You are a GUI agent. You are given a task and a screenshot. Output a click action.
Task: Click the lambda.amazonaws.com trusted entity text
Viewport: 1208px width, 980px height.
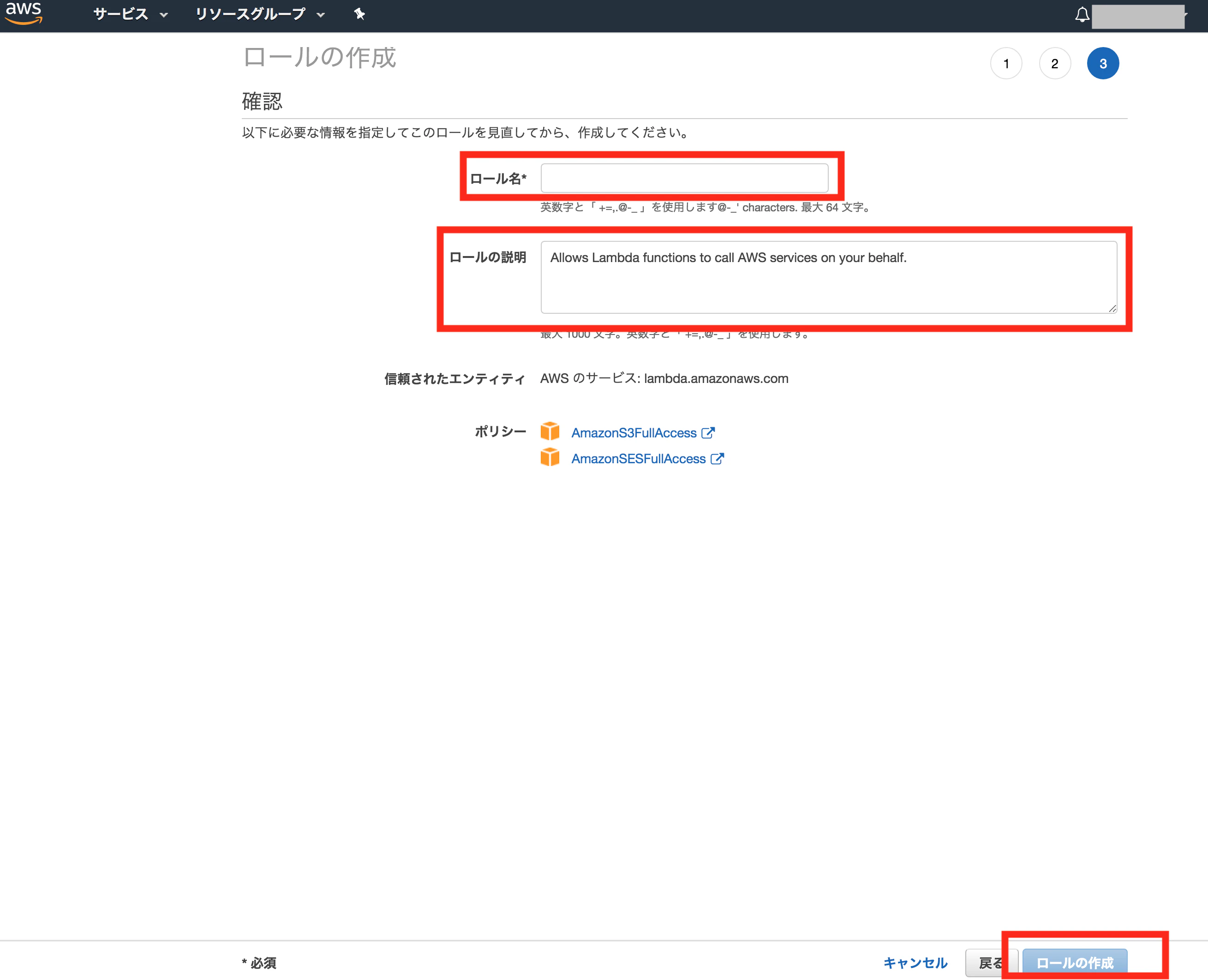coord(716,379)
